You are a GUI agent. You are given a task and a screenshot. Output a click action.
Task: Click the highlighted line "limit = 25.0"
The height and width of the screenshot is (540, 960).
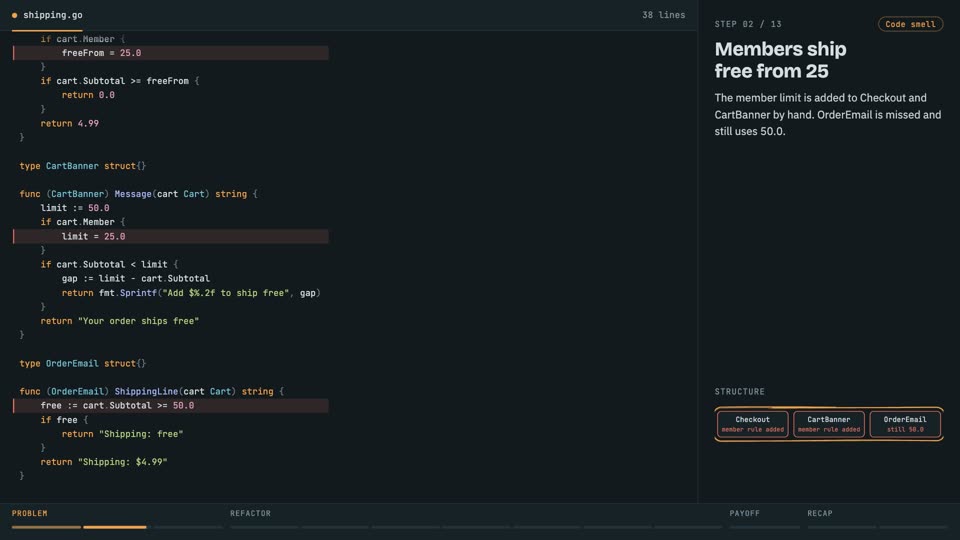[171, 236]
